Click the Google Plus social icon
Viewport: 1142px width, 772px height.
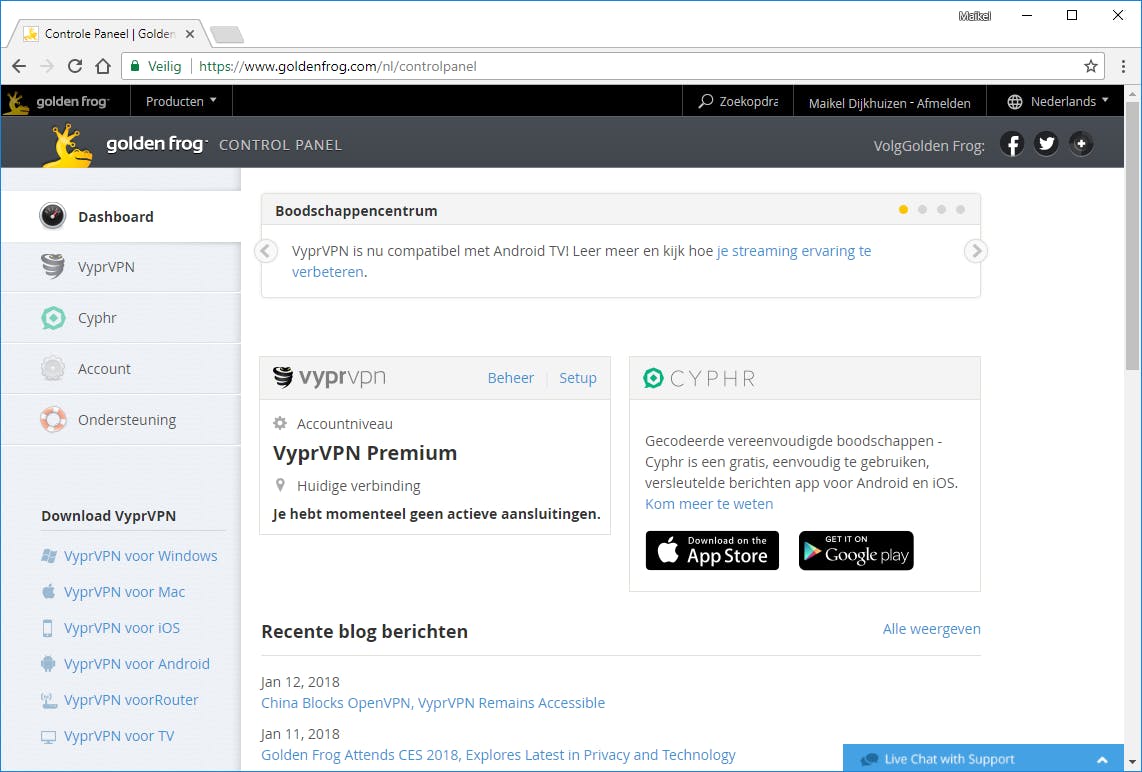[x=1080, y=145]
